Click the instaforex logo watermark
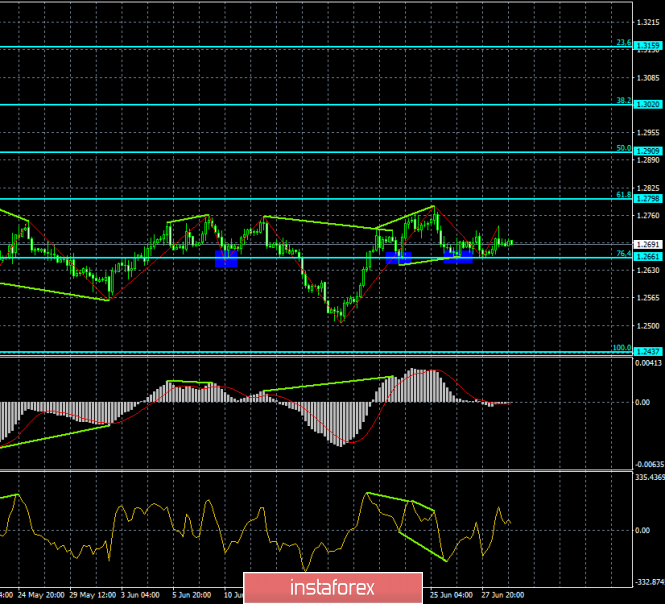 click(332, 585)
